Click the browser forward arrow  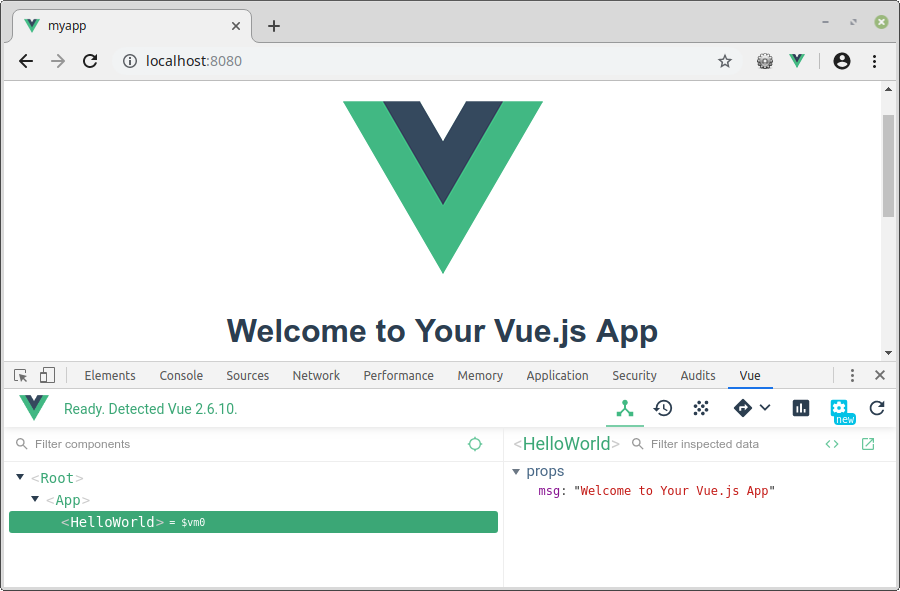pos(58,61)
